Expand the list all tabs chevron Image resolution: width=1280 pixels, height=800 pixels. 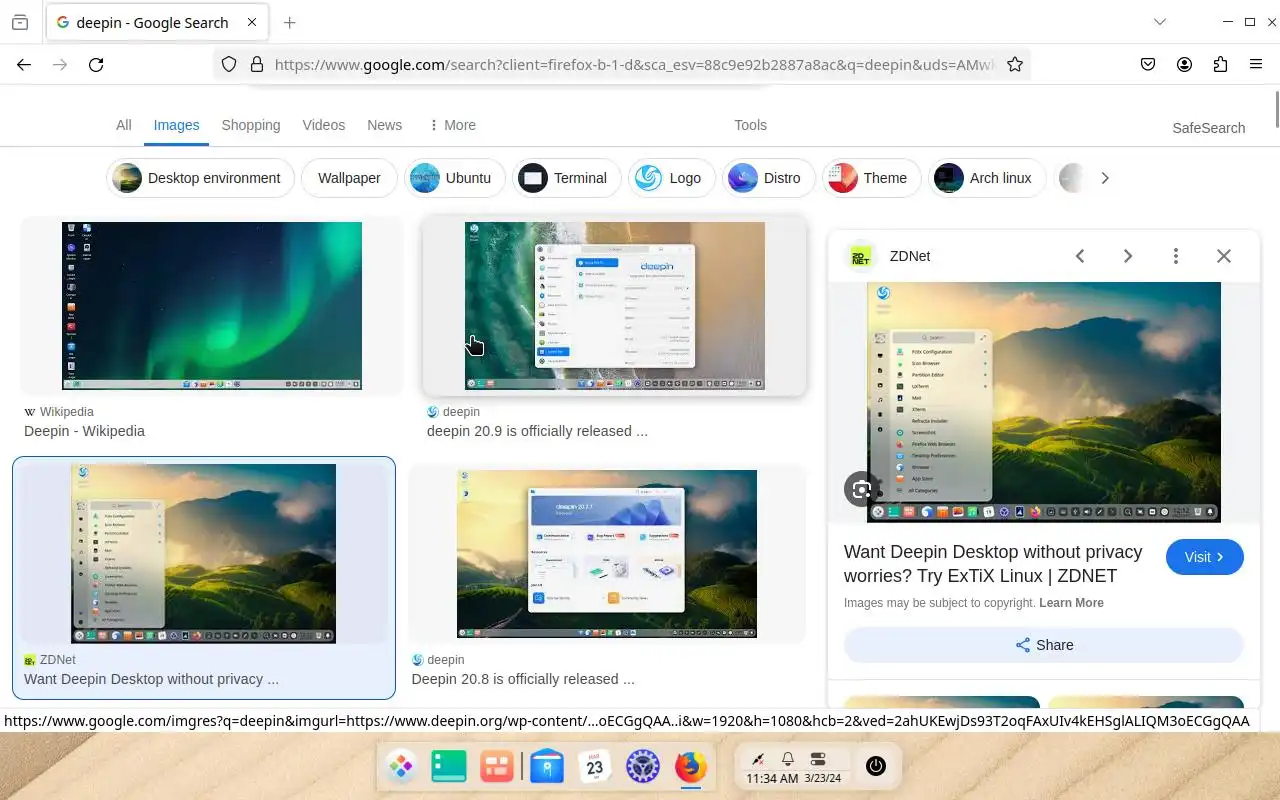(1160, 22)
